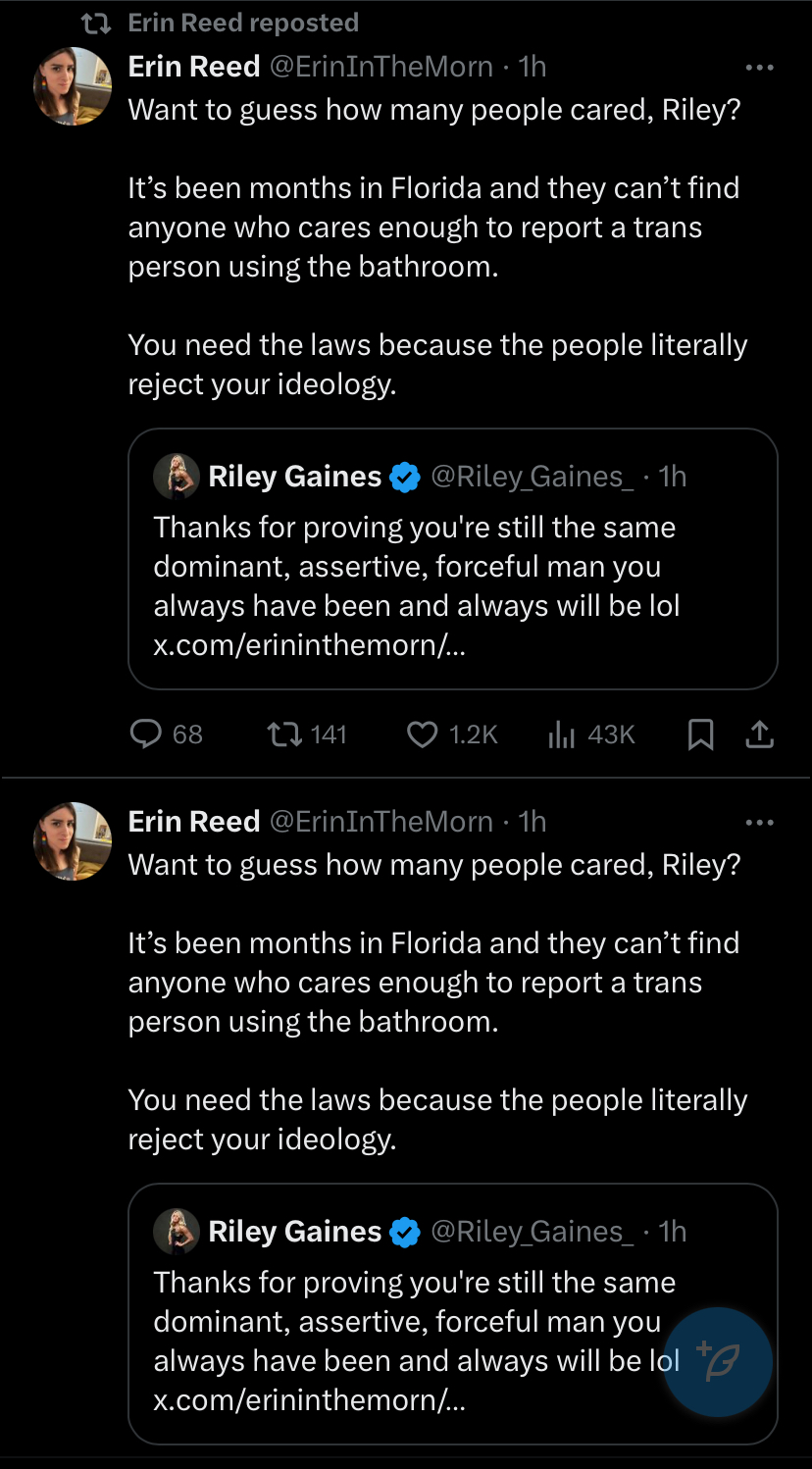Click Riley Gaines verified badge in first quote
This screenshot has height=1469, width=812.
(x=405, y=478)
